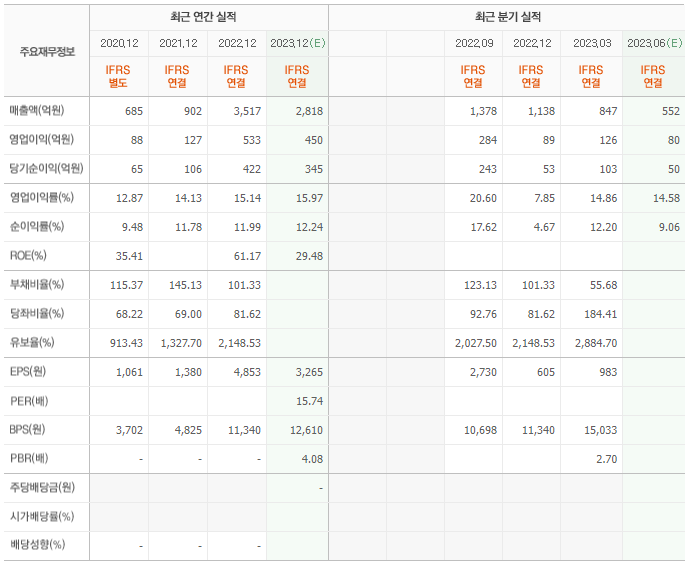The height and width of the screenshot is (564, 689).
Task: Click the '당기순이익(억원)' row label
Action: click(47, 169)
